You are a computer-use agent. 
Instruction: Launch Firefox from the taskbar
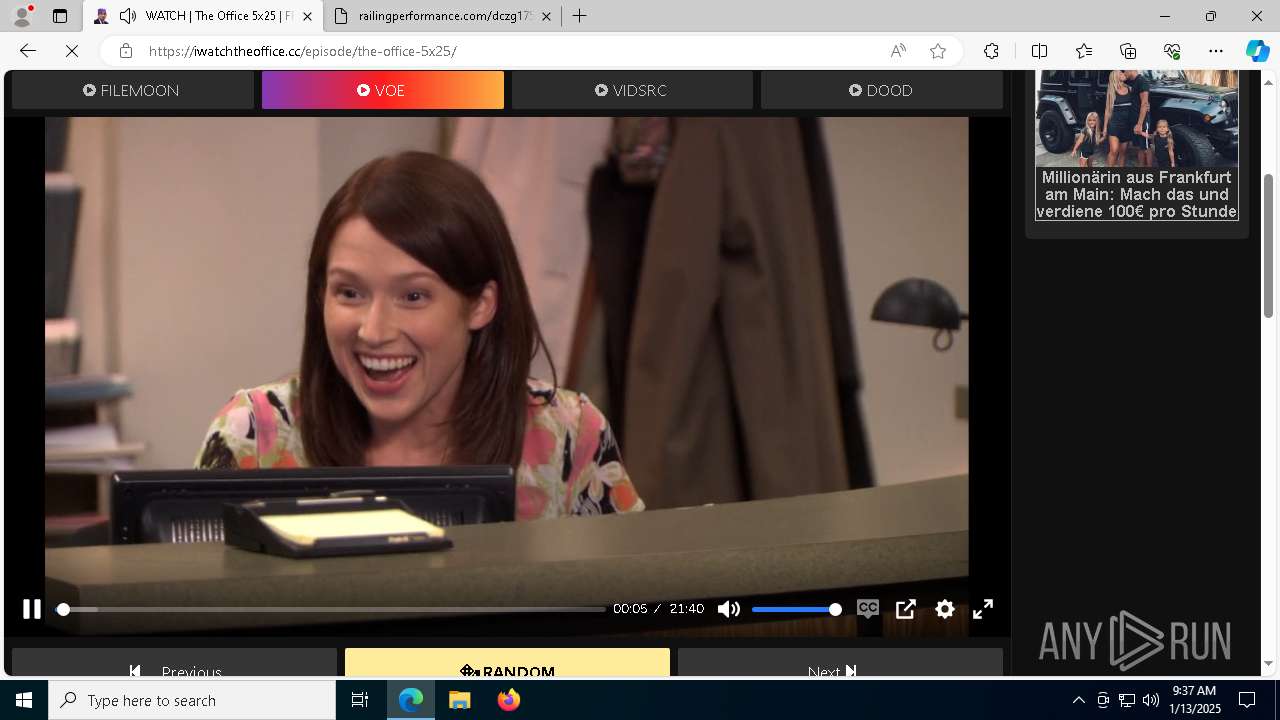coord(509,700)
